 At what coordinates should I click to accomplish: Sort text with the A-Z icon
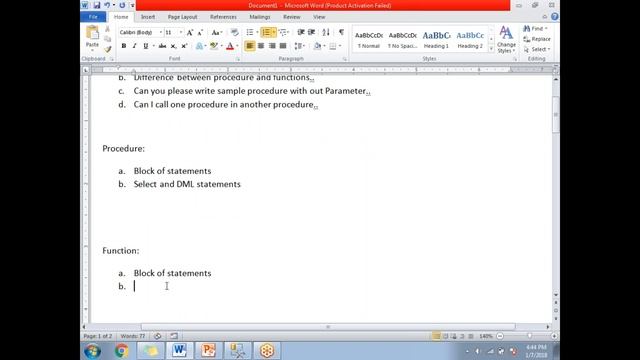tap(326, 32)
